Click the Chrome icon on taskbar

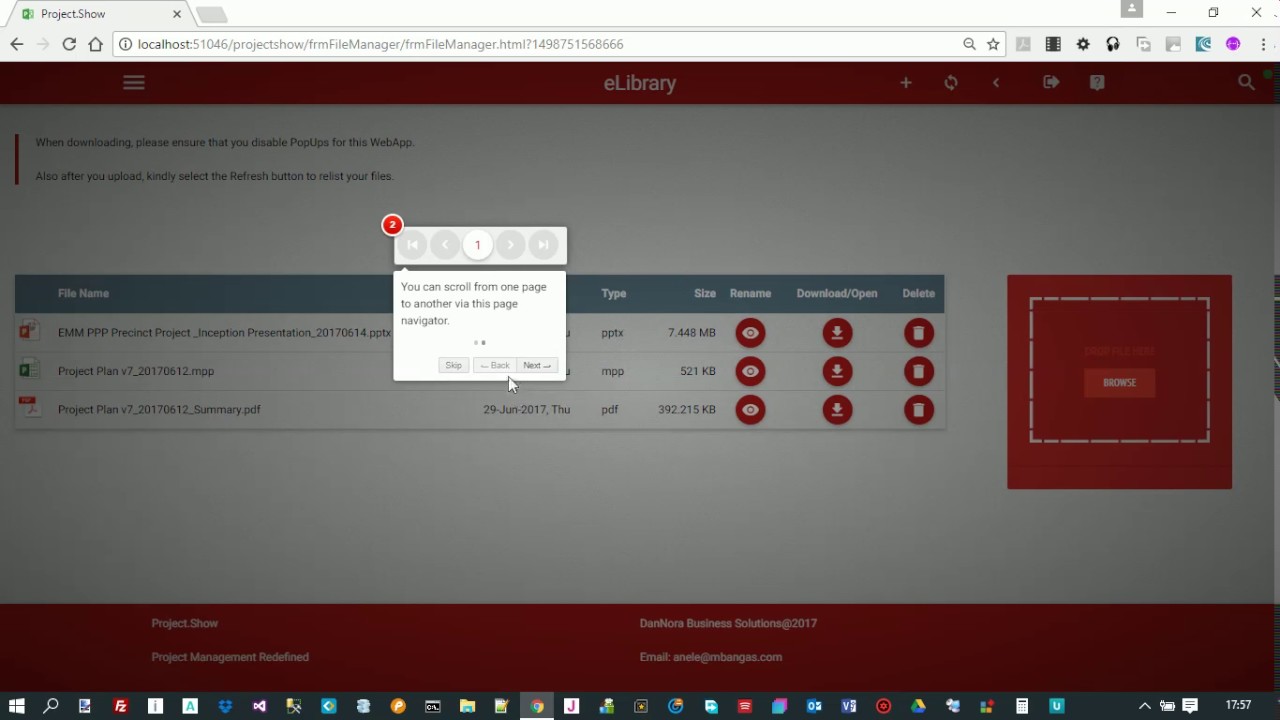point(537,706)
